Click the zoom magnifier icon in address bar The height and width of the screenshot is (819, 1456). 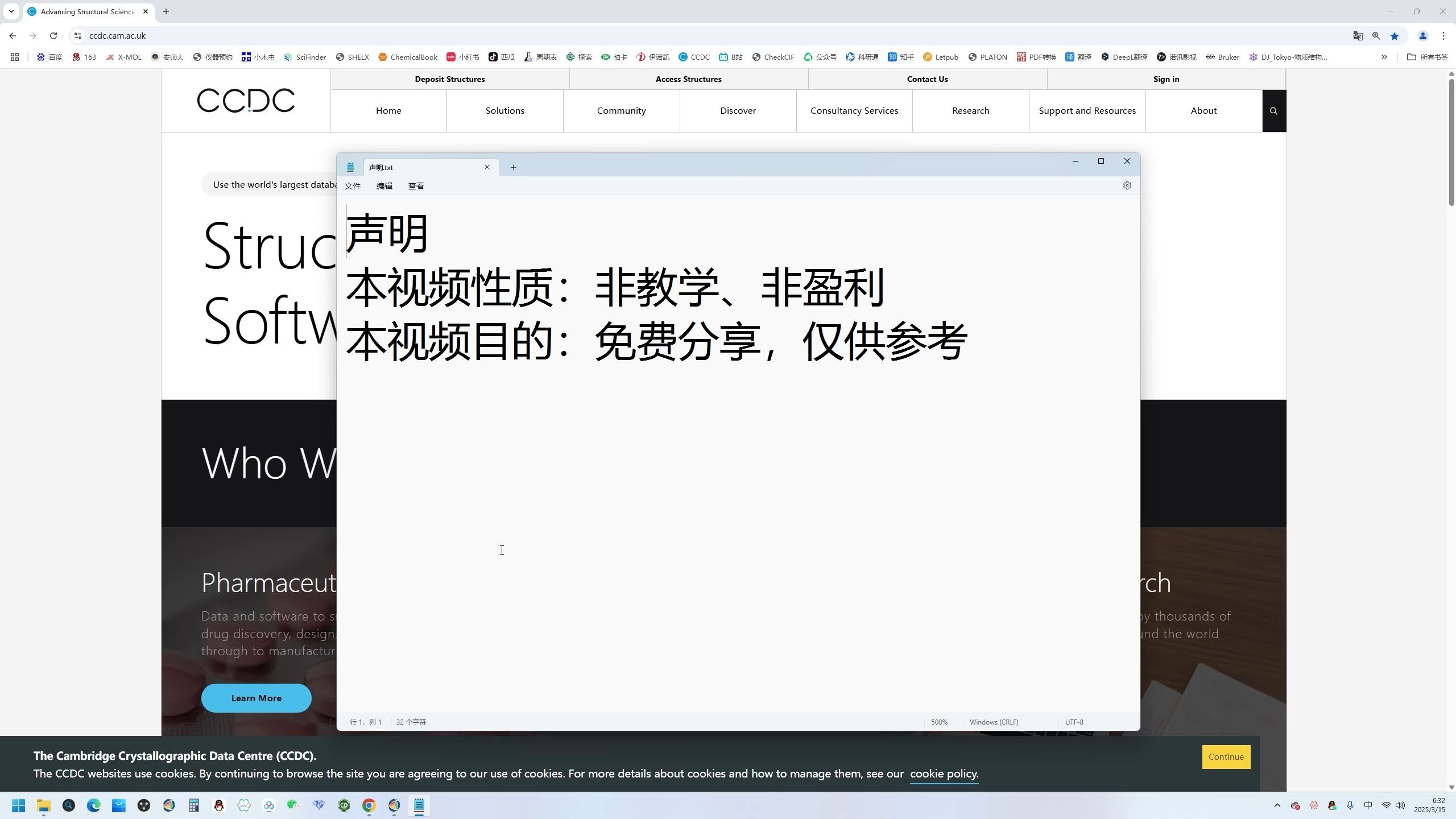tap(1376, 36)
